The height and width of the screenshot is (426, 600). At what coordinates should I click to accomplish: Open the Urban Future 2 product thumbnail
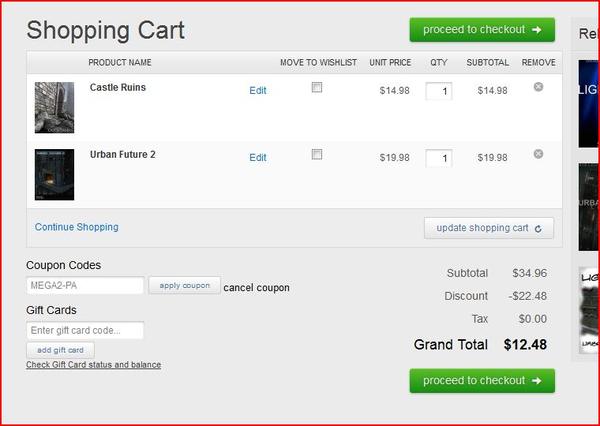tap(54, 174)
